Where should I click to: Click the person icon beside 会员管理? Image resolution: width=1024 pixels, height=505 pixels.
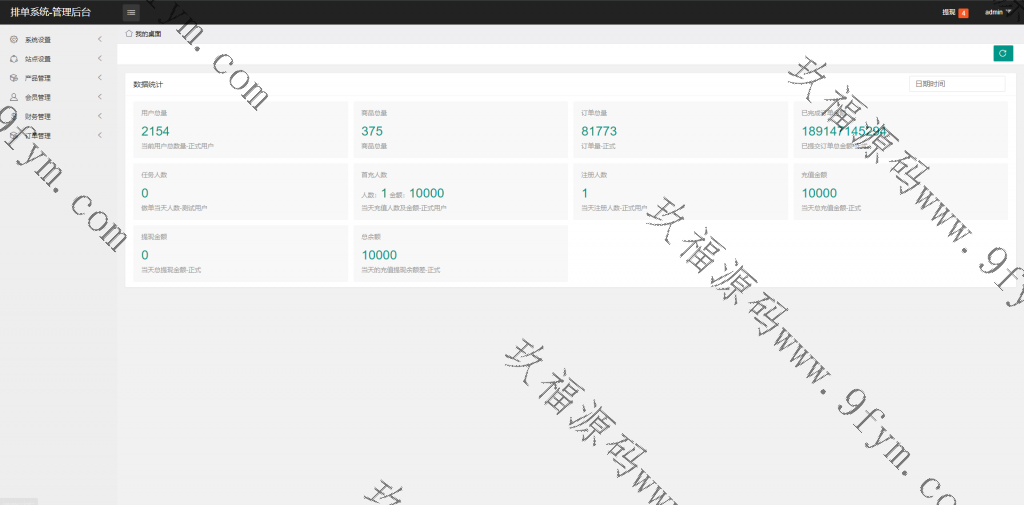13,97
